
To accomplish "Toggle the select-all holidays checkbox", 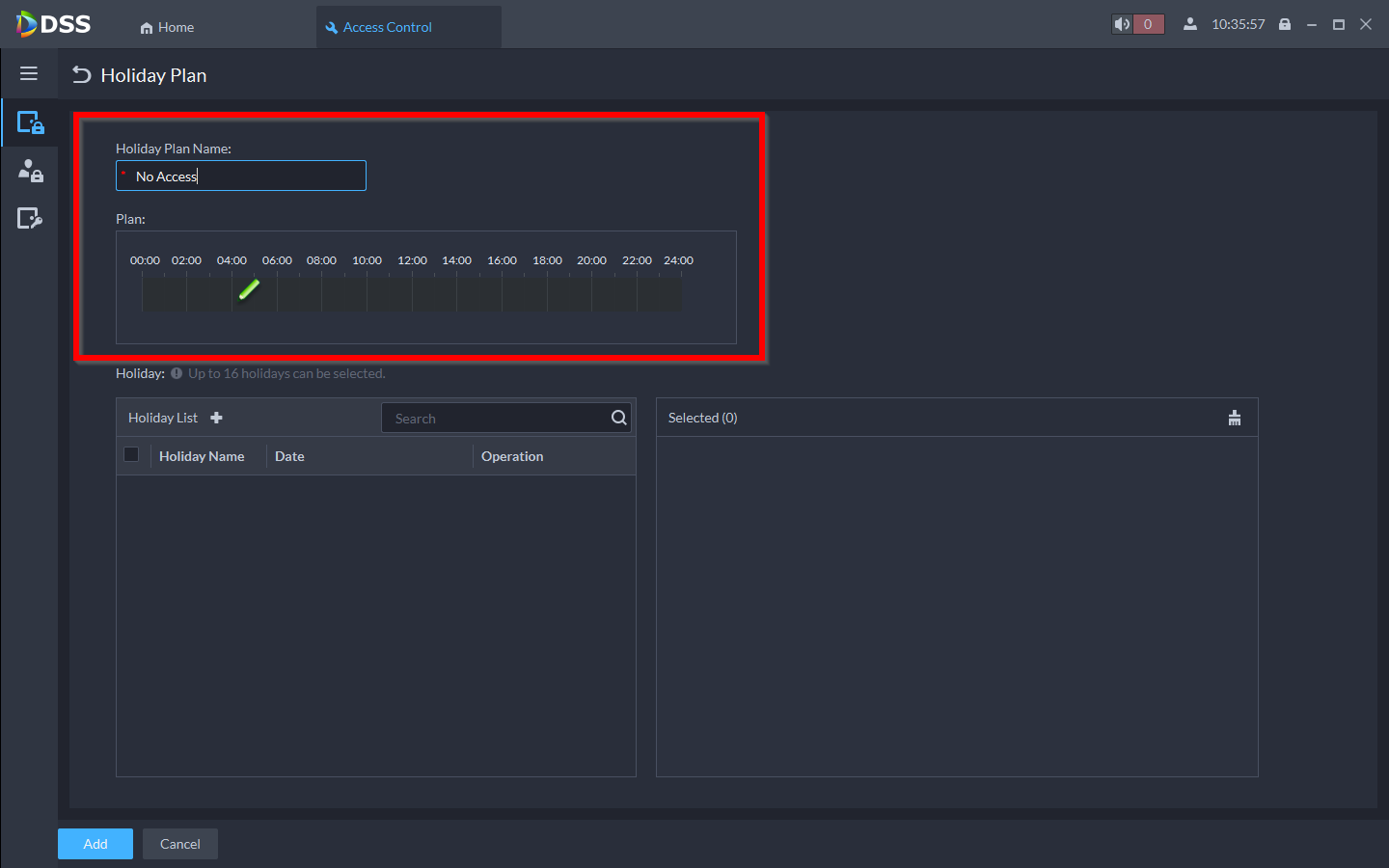I will pos(132,455).
